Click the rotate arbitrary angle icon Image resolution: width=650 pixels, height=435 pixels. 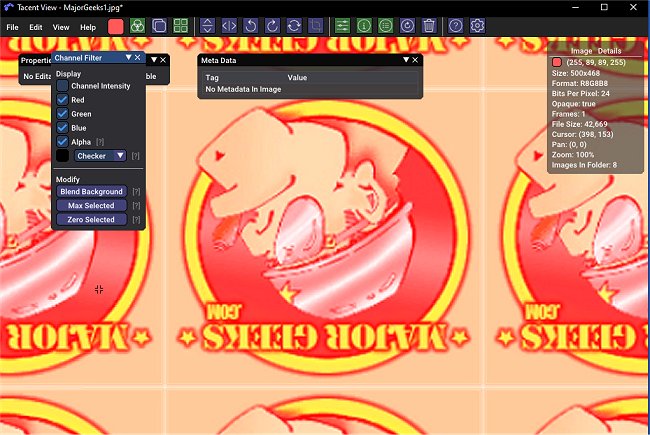point(294,26)
